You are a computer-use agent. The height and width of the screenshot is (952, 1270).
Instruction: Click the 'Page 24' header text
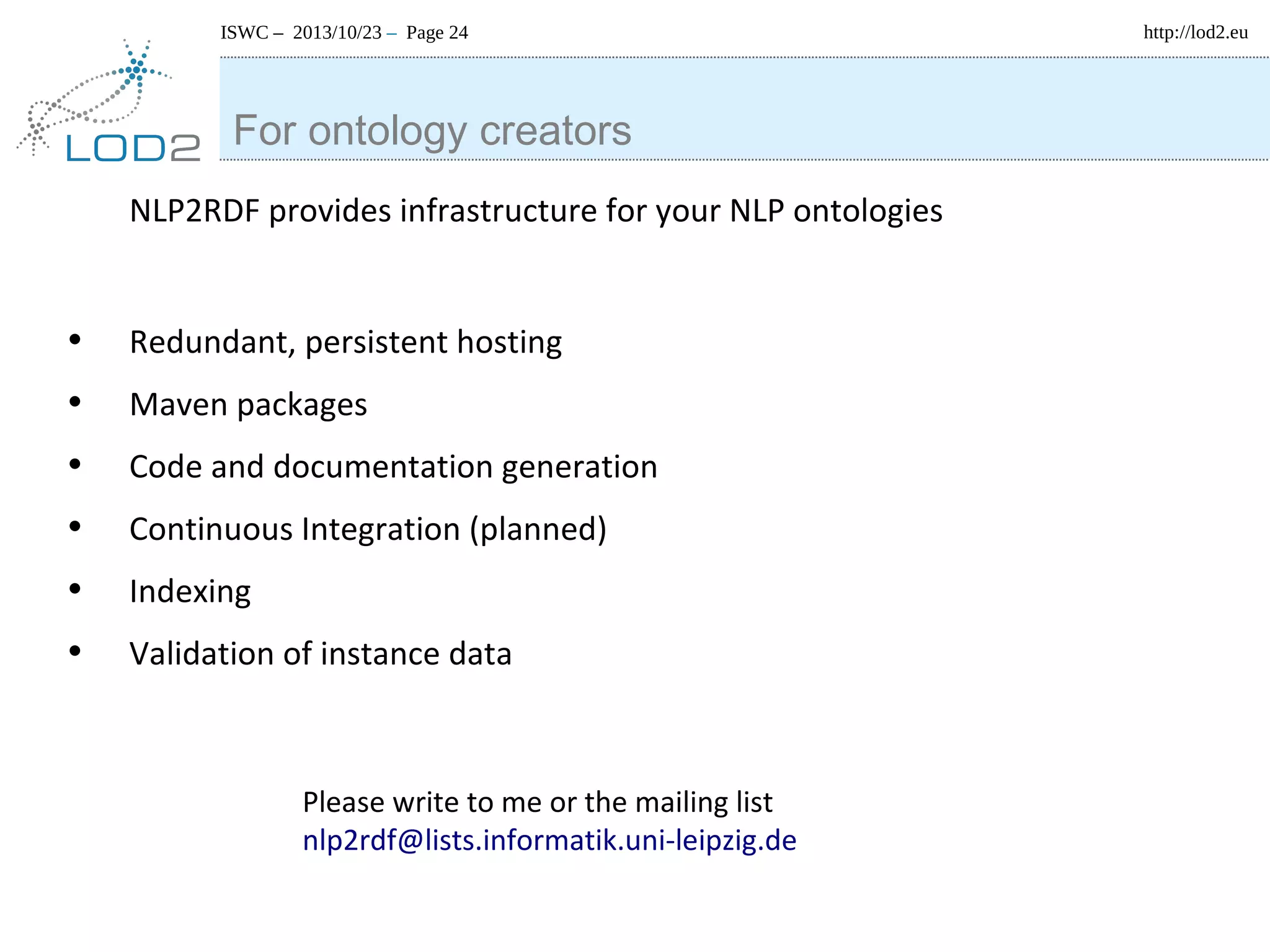(437, 33)
